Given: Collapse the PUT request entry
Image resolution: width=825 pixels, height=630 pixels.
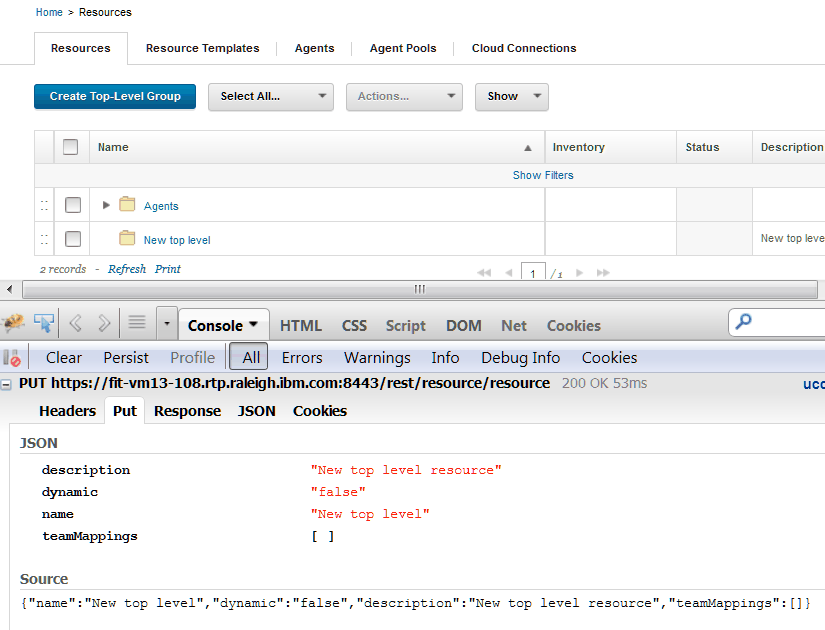Looking at the screenshot, I should [6, 383].
